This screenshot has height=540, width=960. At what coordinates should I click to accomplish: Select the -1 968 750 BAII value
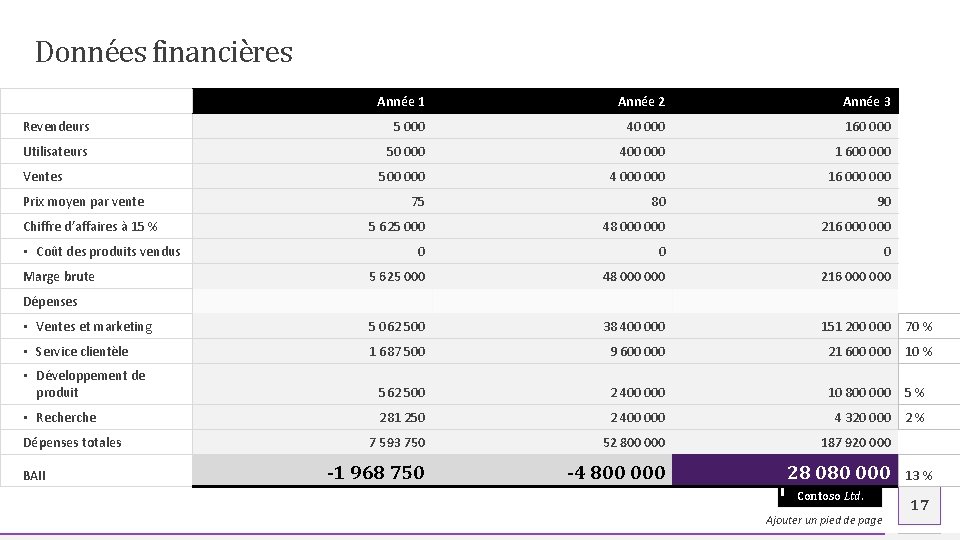click(x=376, y=471)
